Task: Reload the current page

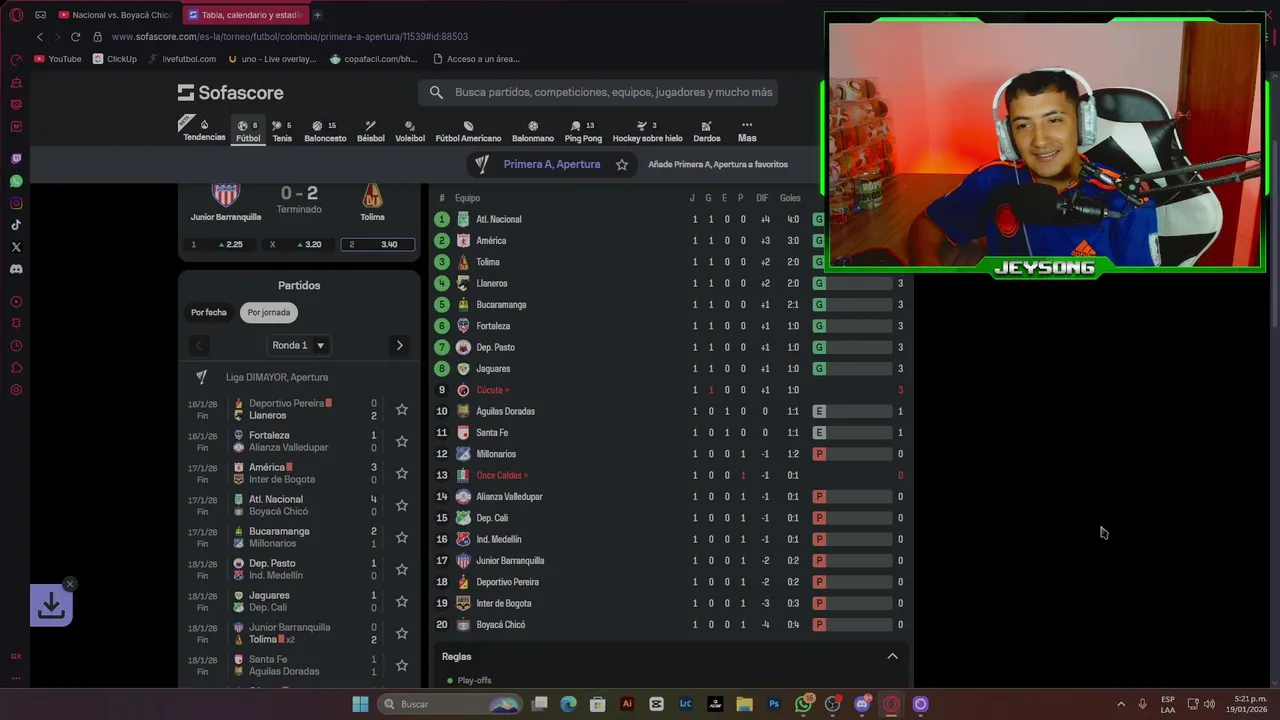Action: coord(75,37)
